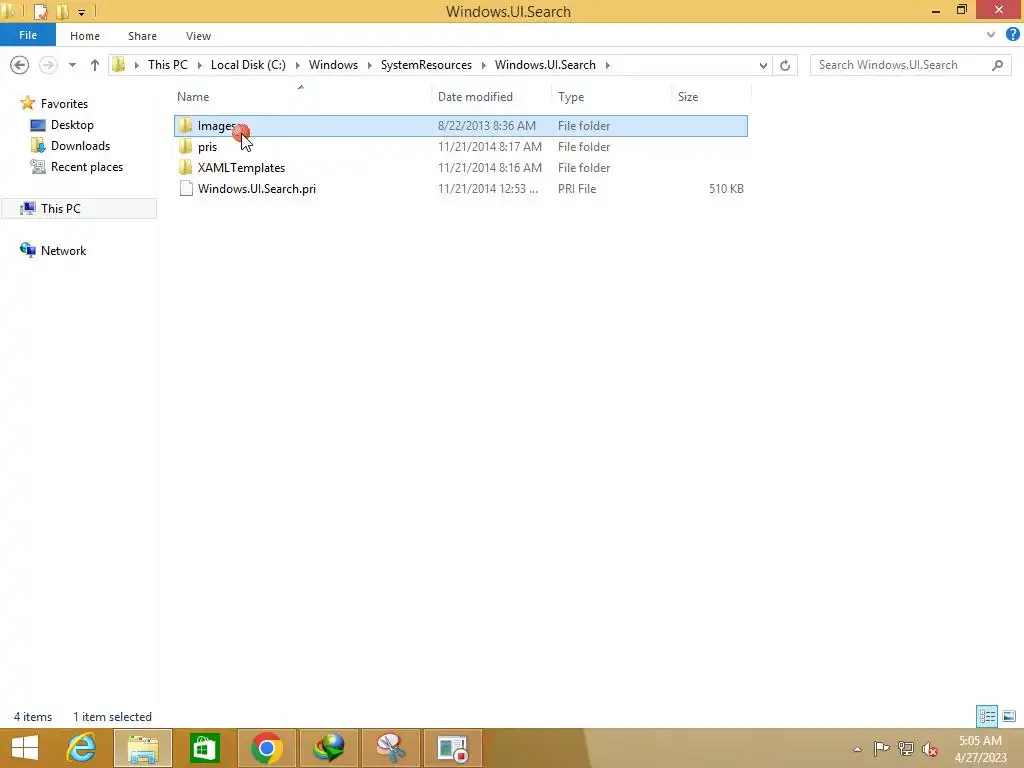Viewport: 1024px width, 768px height.
Task: Open the View ribbon tab
Action: [x=198, y=36]
